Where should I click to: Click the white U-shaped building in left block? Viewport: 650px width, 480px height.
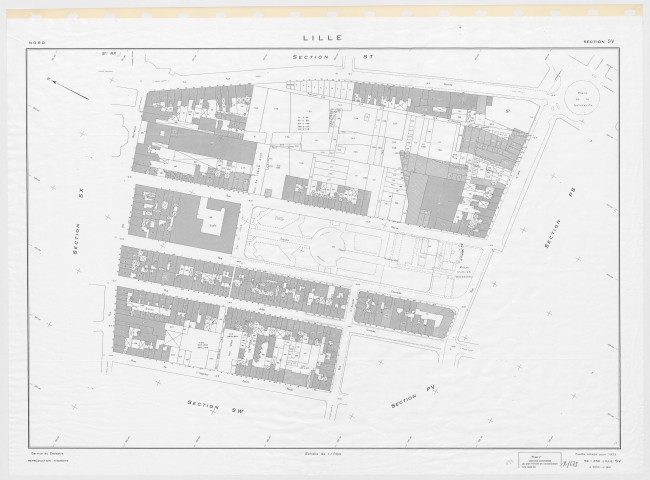coord(213,216)
